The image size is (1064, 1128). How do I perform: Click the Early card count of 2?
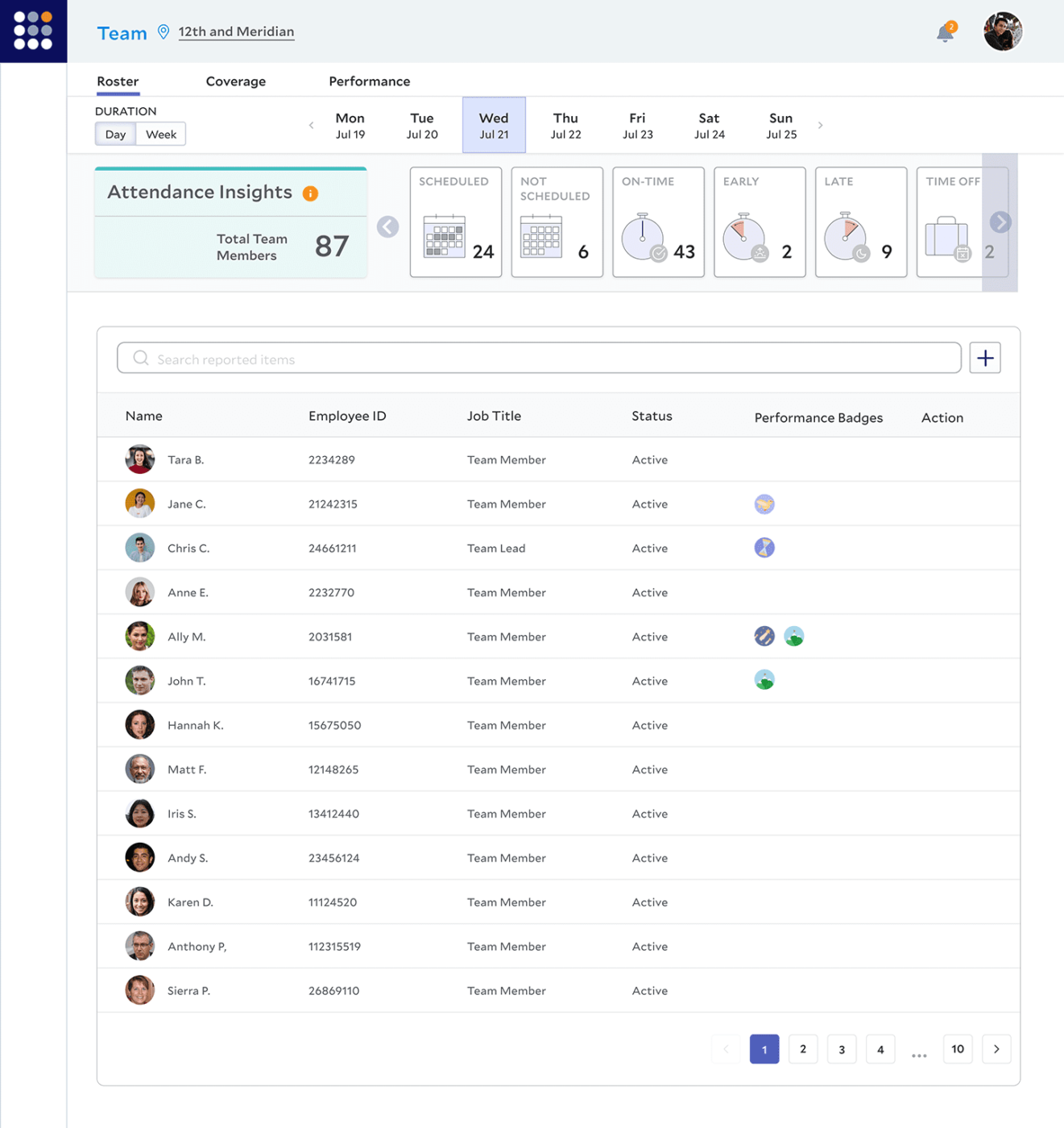point(785,251)
